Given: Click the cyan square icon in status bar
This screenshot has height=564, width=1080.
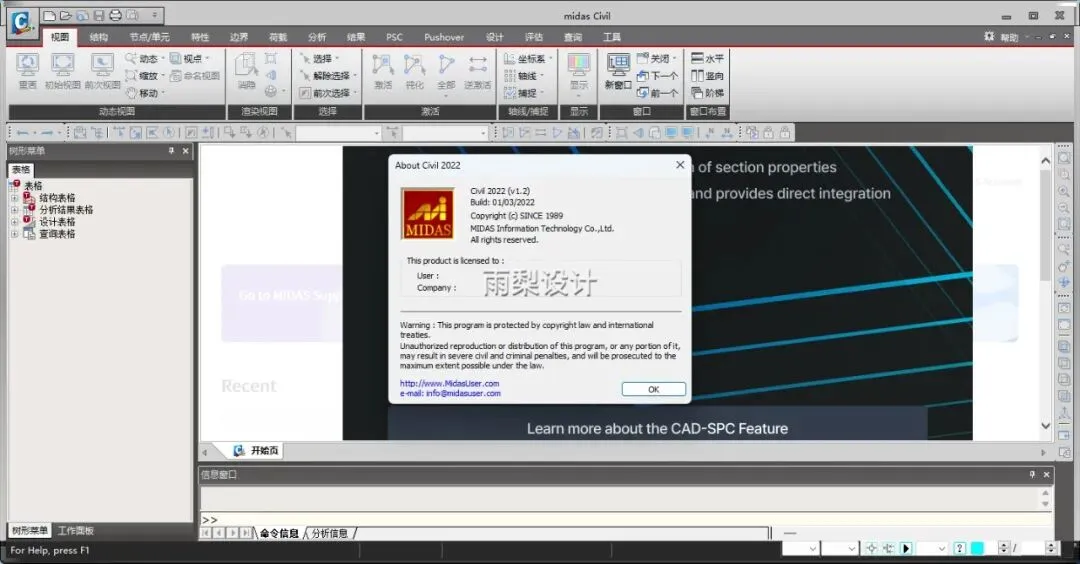Looking at the screenshot, I should (977, 548).
